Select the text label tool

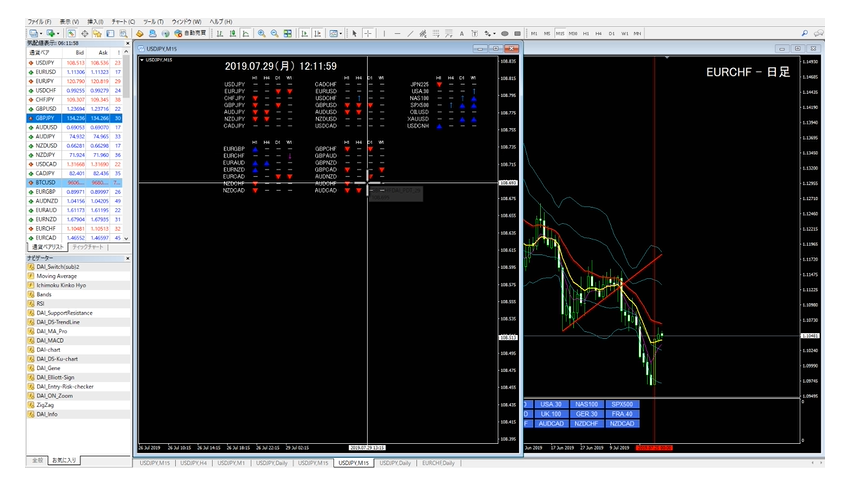474,34
